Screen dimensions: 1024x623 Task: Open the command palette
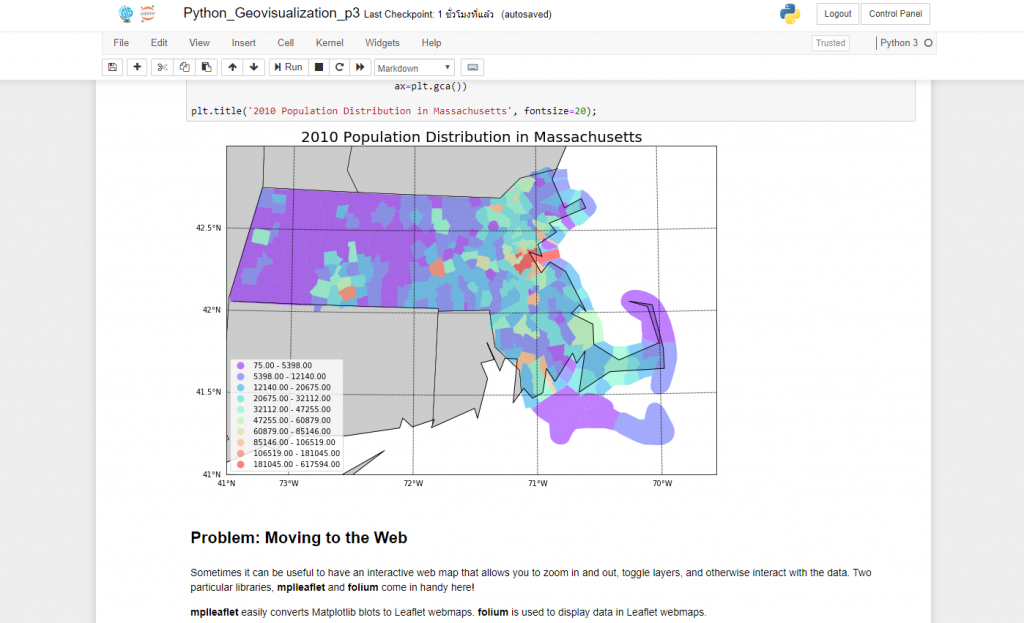(x=470, y=67)
